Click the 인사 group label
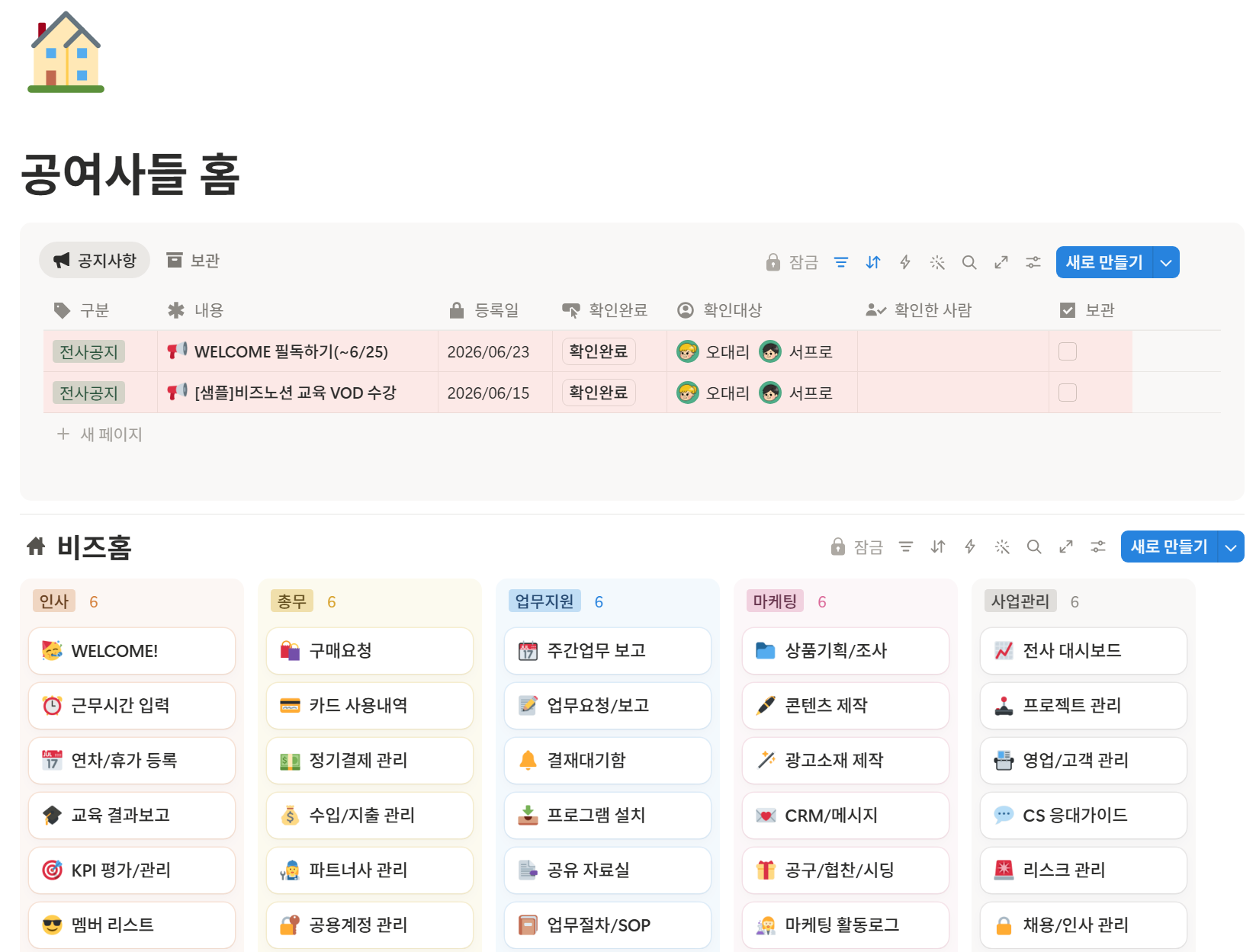Screen dimensions: 1256x952 click(54, 601)
